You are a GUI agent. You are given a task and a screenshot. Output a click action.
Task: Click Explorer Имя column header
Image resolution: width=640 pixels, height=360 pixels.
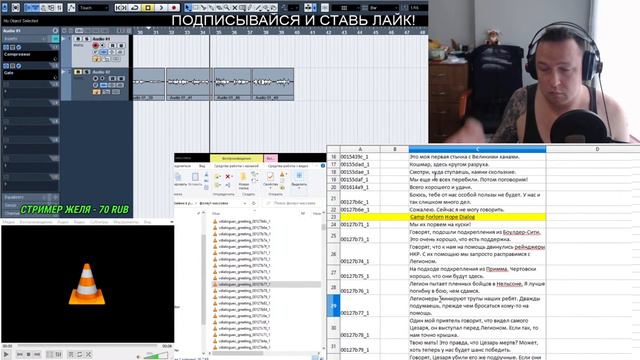(216, 213)
